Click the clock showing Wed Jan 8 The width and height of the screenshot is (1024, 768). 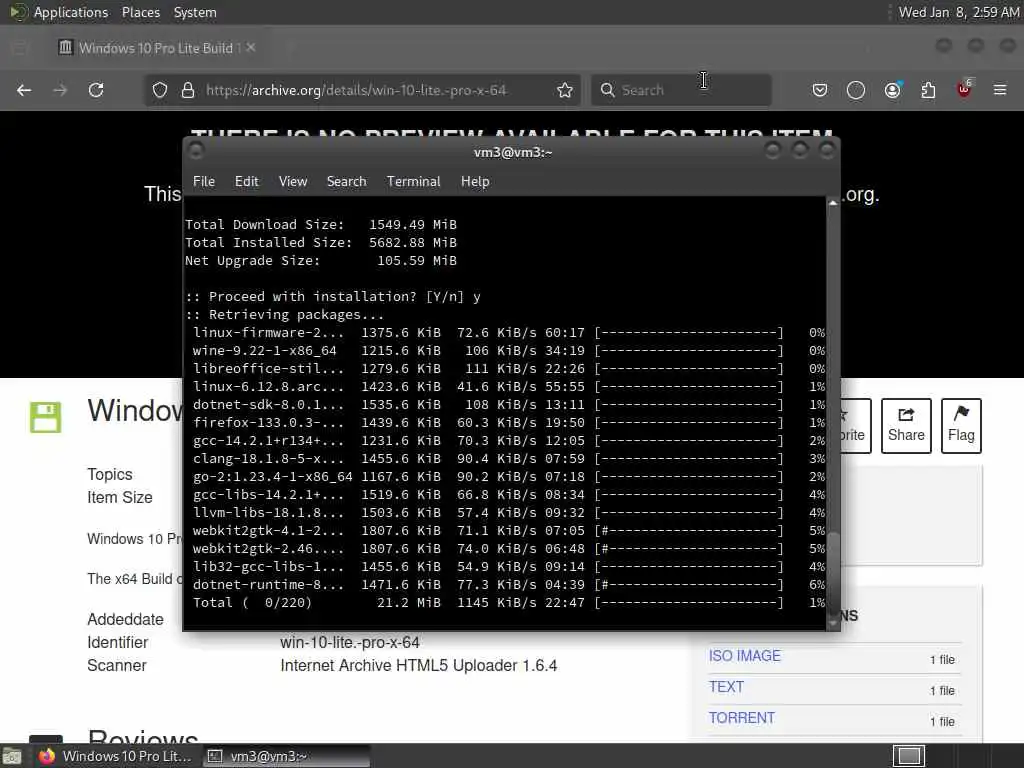tap(959, 12)
